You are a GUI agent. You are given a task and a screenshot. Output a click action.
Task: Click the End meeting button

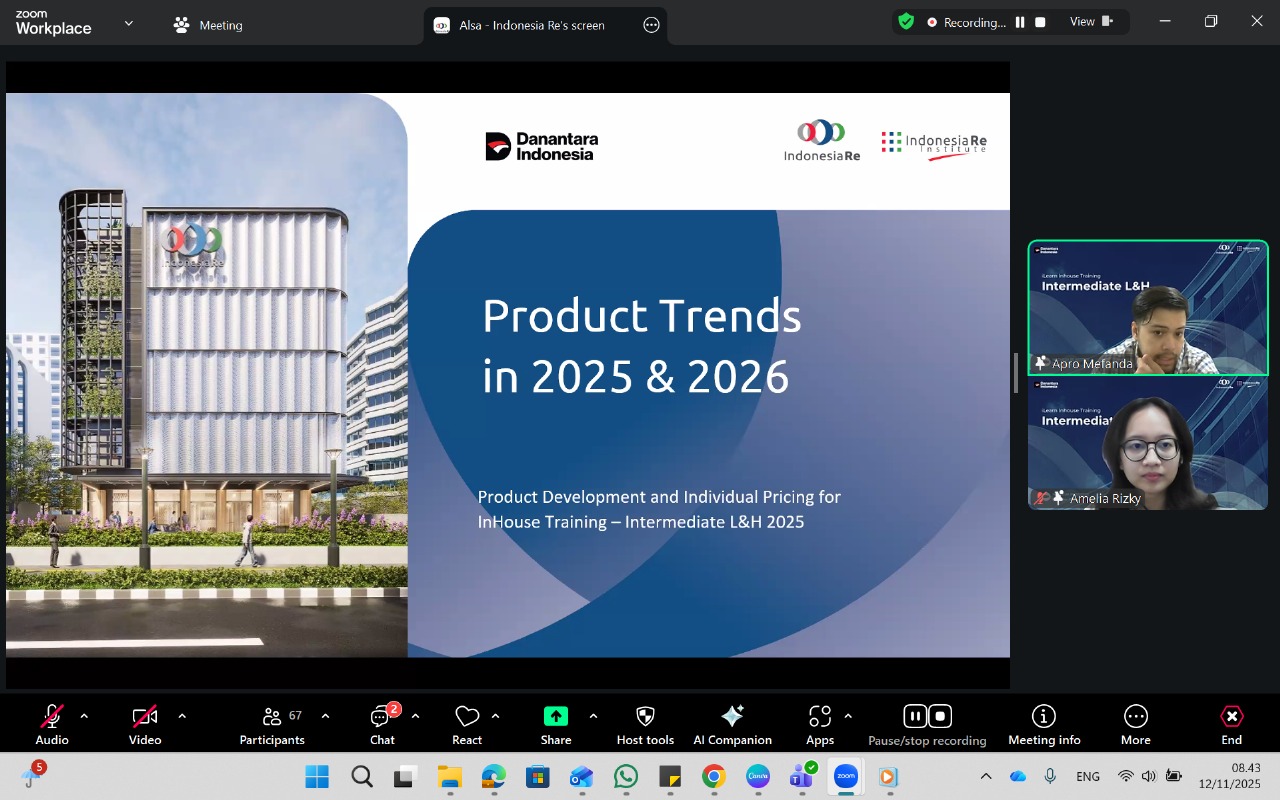pyautogui.click(x=1231, y=724)
